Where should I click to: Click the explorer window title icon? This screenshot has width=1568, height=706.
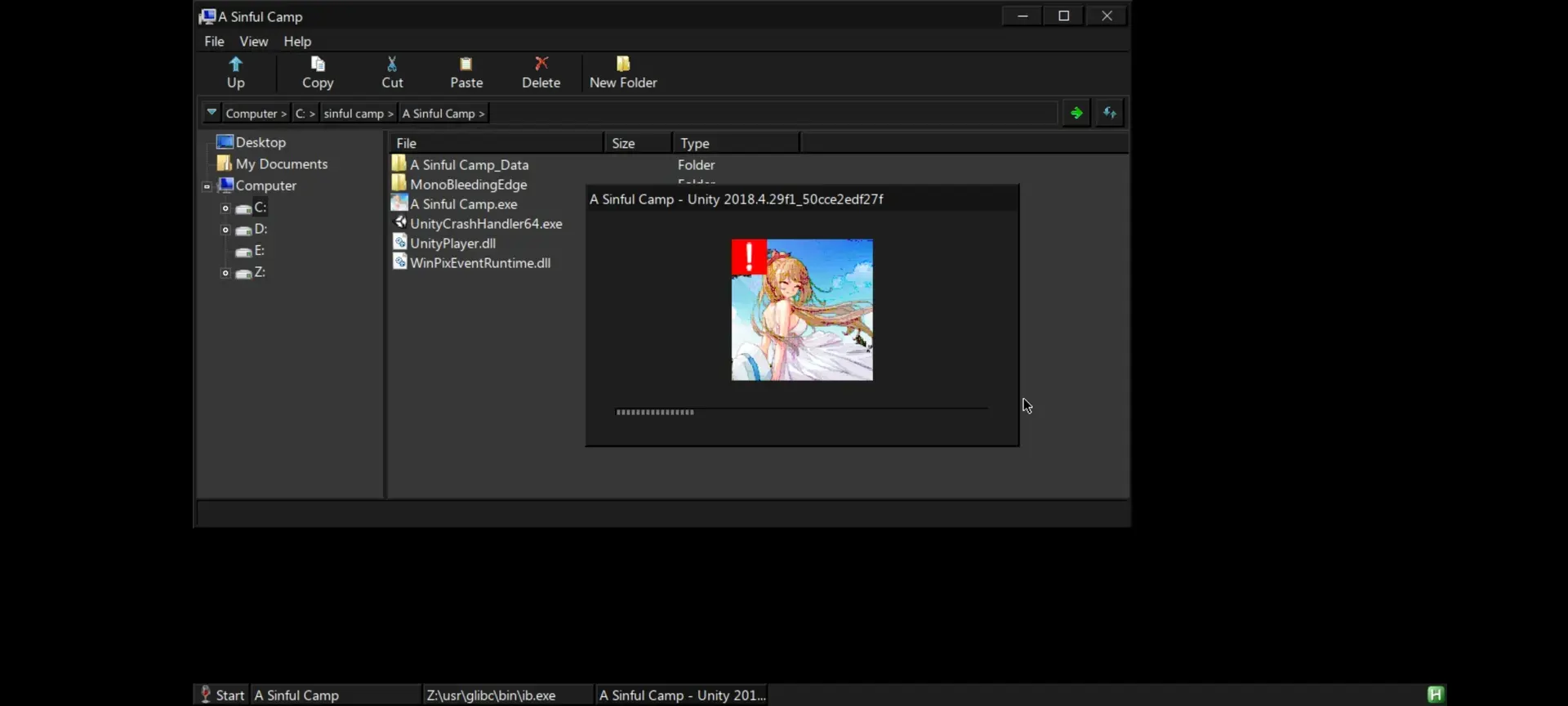click(207, 16)
